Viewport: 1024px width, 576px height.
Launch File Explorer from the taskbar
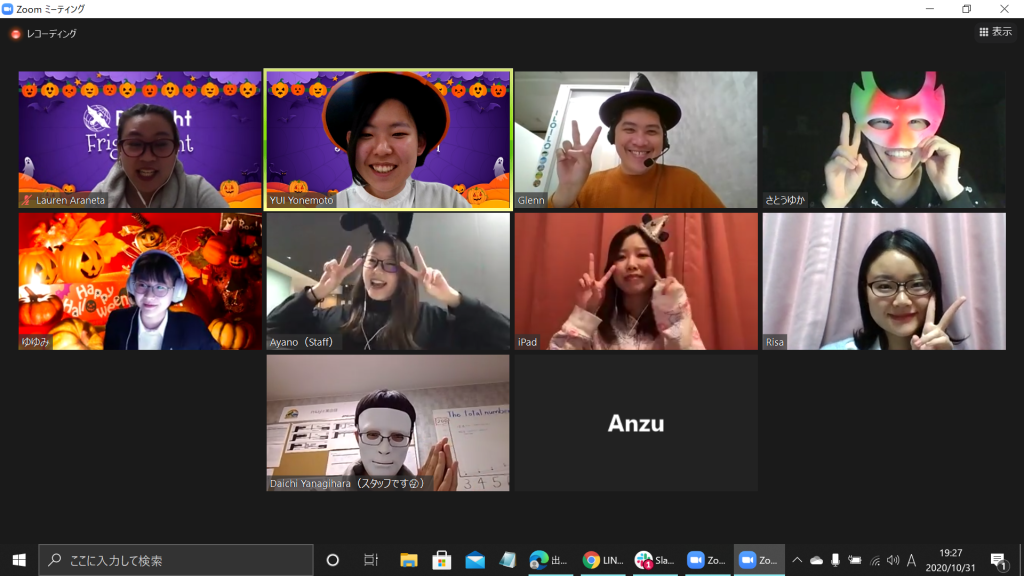click(x=408, y=560)
